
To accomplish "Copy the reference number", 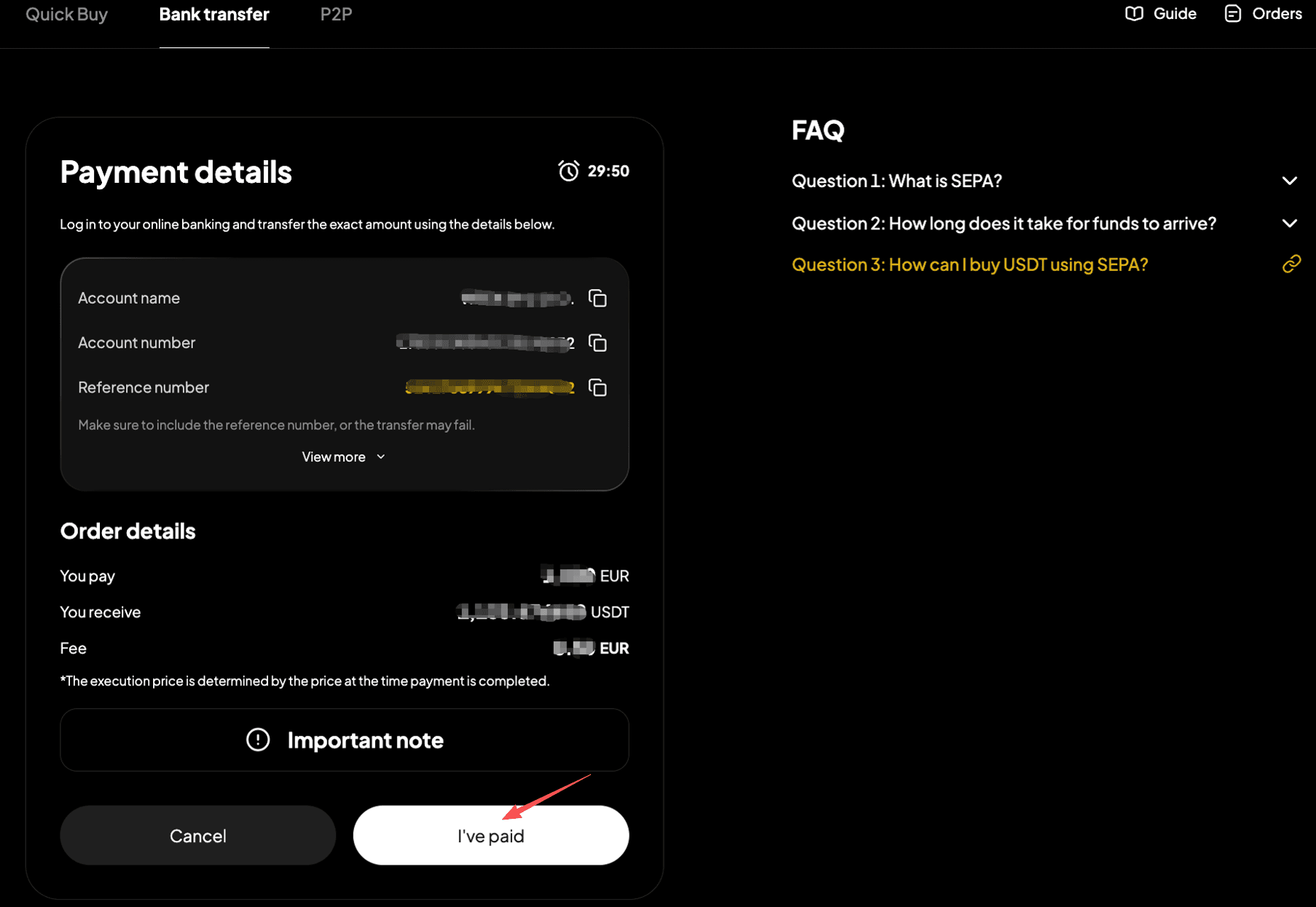I will pyautogui.click(x=598, y=388).
